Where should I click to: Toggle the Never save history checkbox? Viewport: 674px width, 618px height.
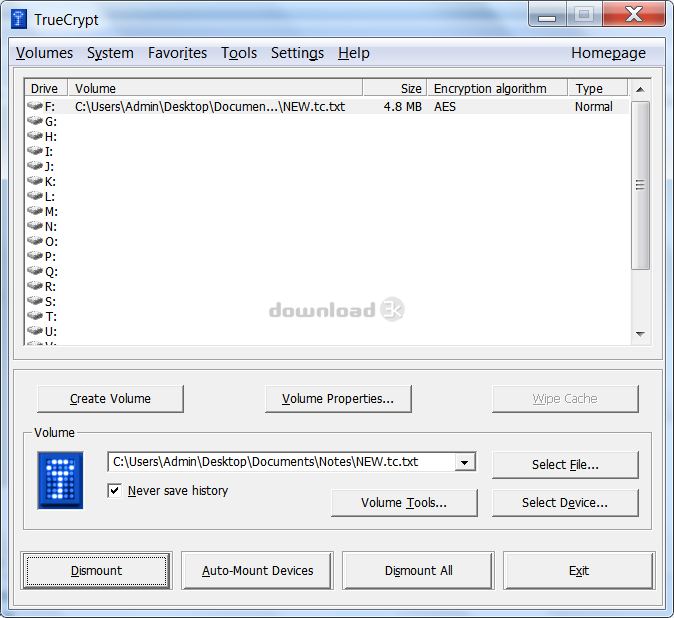115,491
